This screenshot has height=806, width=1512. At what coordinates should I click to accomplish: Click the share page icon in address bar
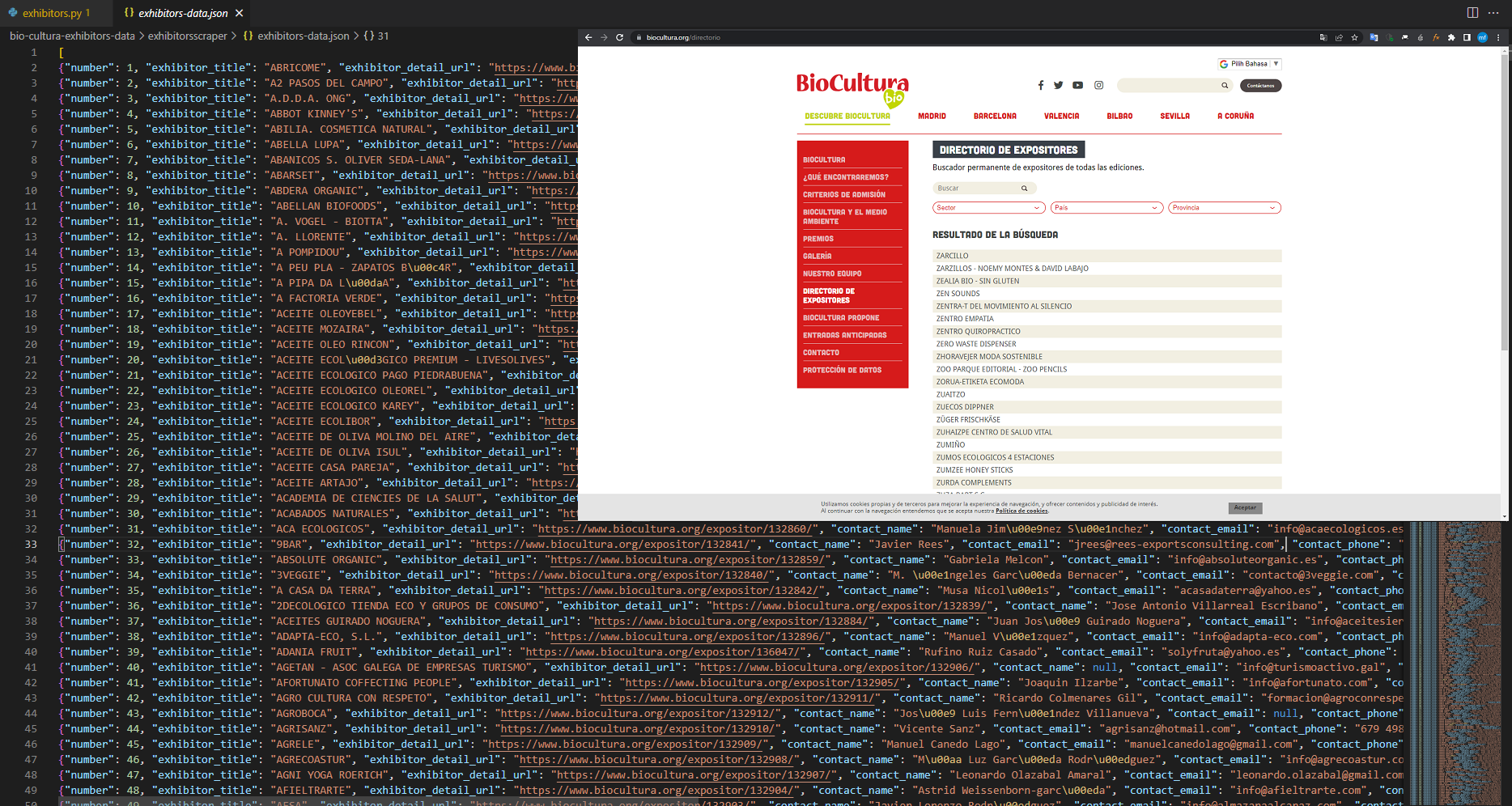tap(1339, 37)
